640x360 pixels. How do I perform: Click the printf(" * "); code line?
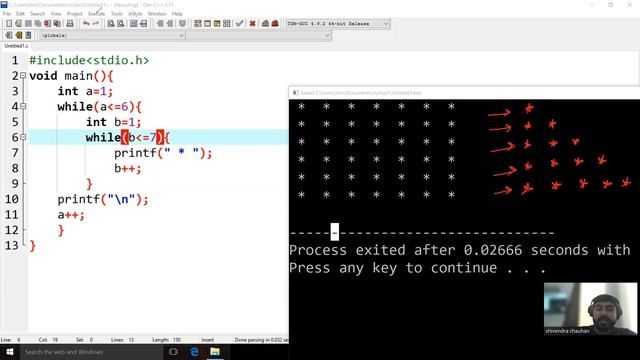163,153
